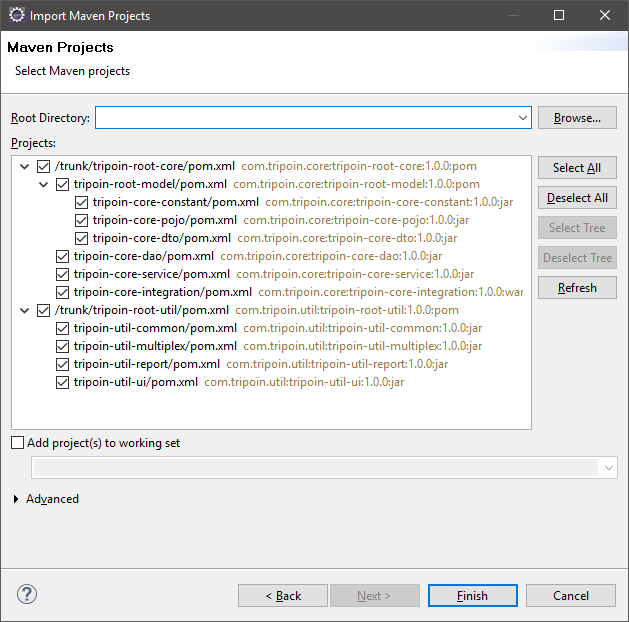
Task: Go Back to previous wizard page
Action: tap(283, 596)
